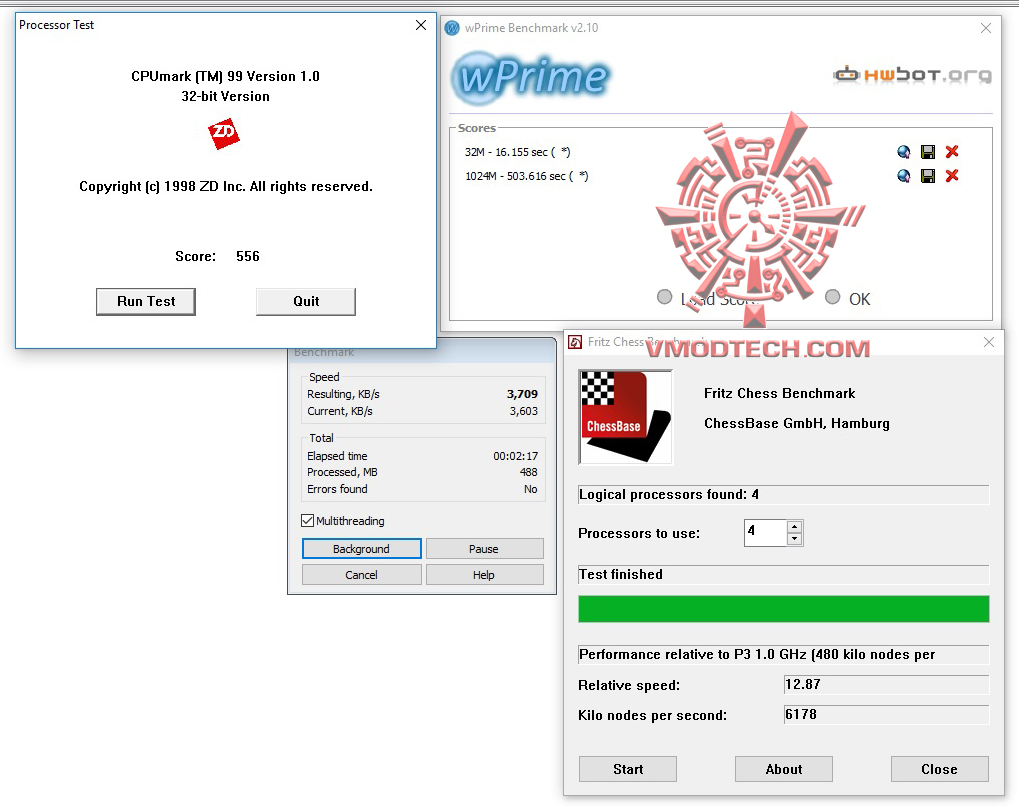Close the wPrime Benchmark window
The width and height of the screenshot is (1019, 806).
(986, 28)
